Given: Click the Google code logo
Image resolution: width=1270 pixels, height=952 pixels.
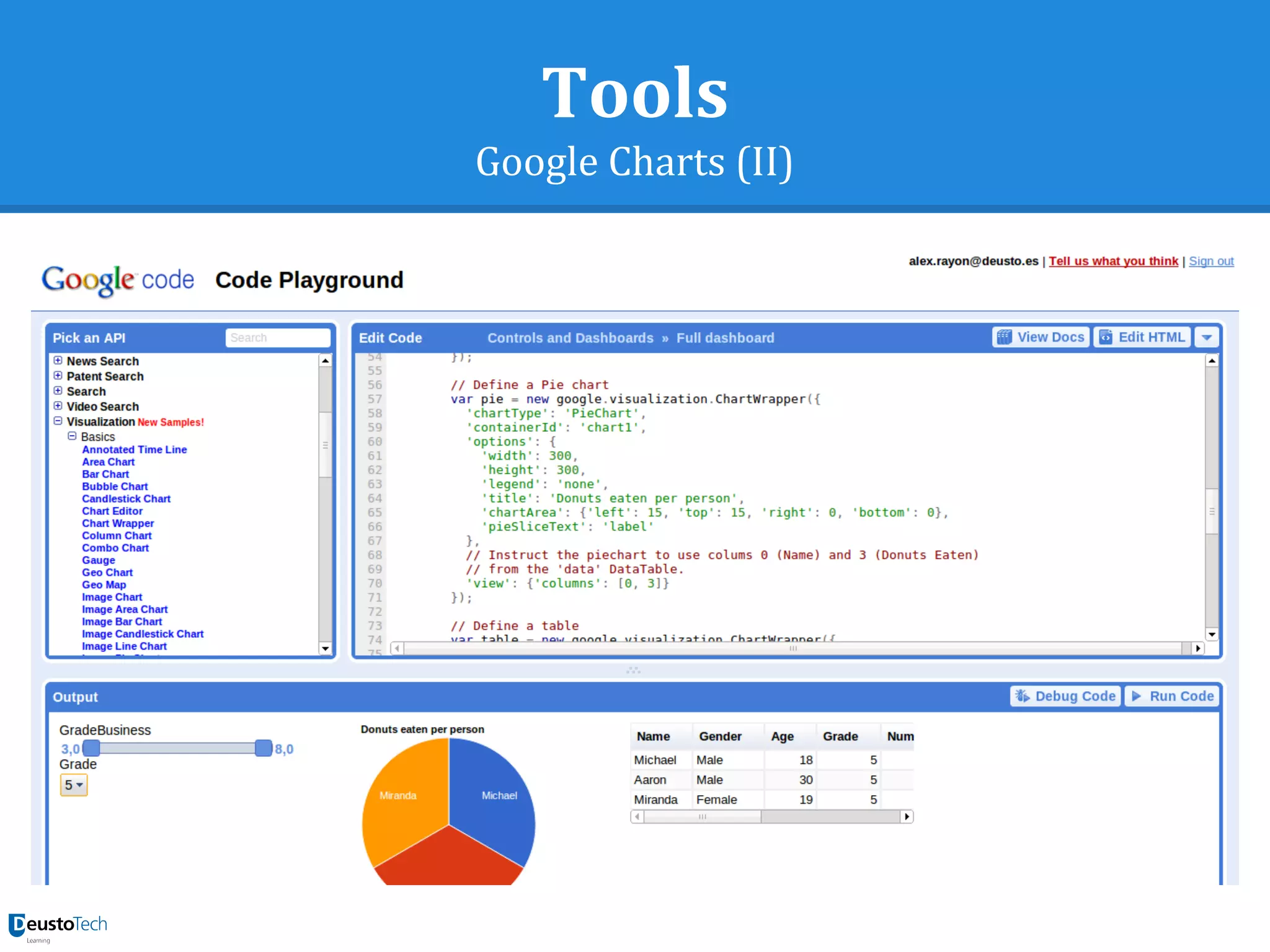Looking at the screenshot, I should pos(118,280).
